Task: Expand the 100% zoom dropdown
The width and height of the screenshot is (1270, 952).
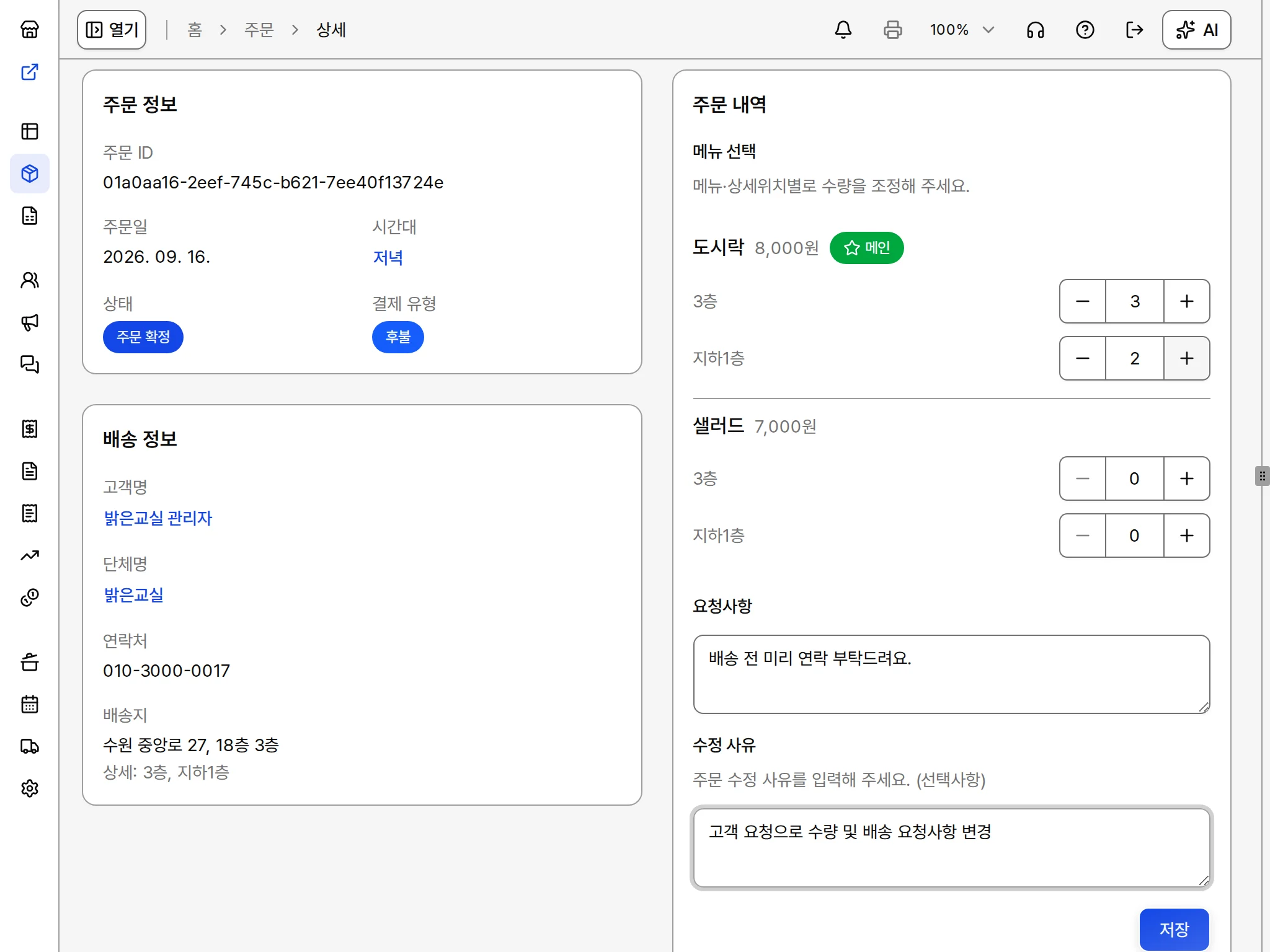Action: pos(962,30)
